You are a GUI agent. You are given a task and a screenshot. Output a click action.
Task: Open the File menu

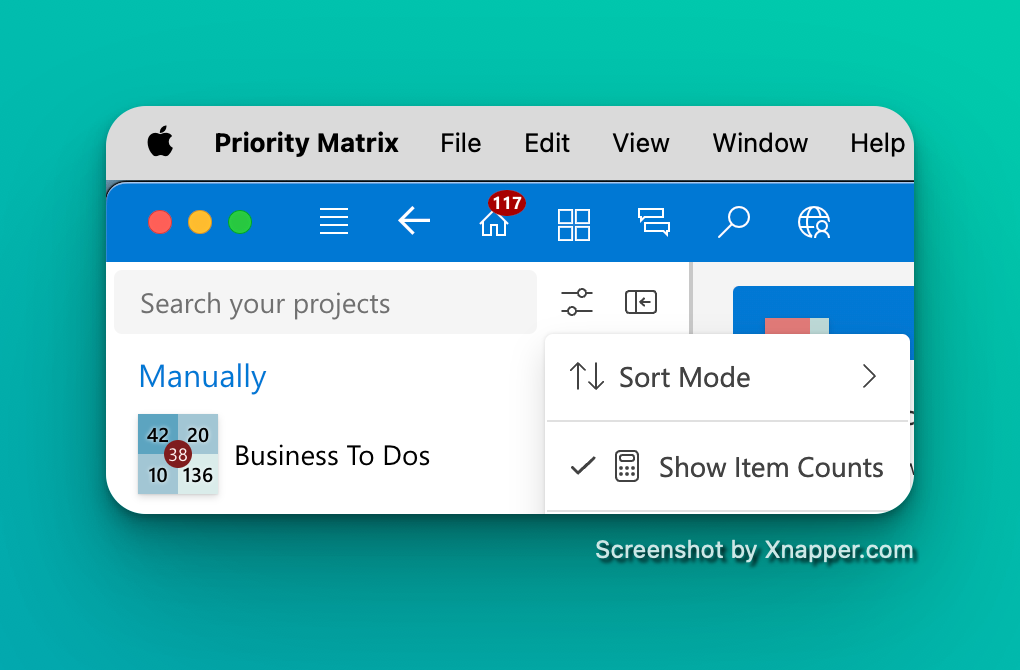point(460,143)
